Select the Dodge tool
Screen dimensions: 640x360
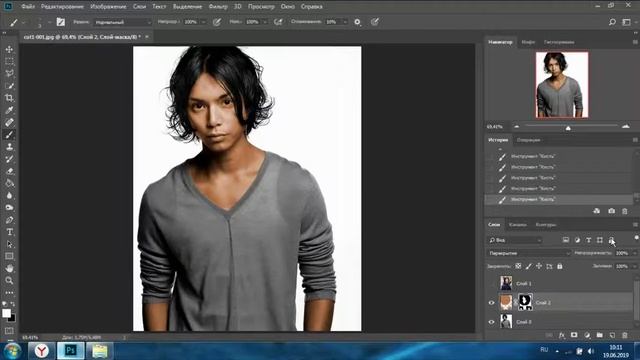tap(9, 208)
